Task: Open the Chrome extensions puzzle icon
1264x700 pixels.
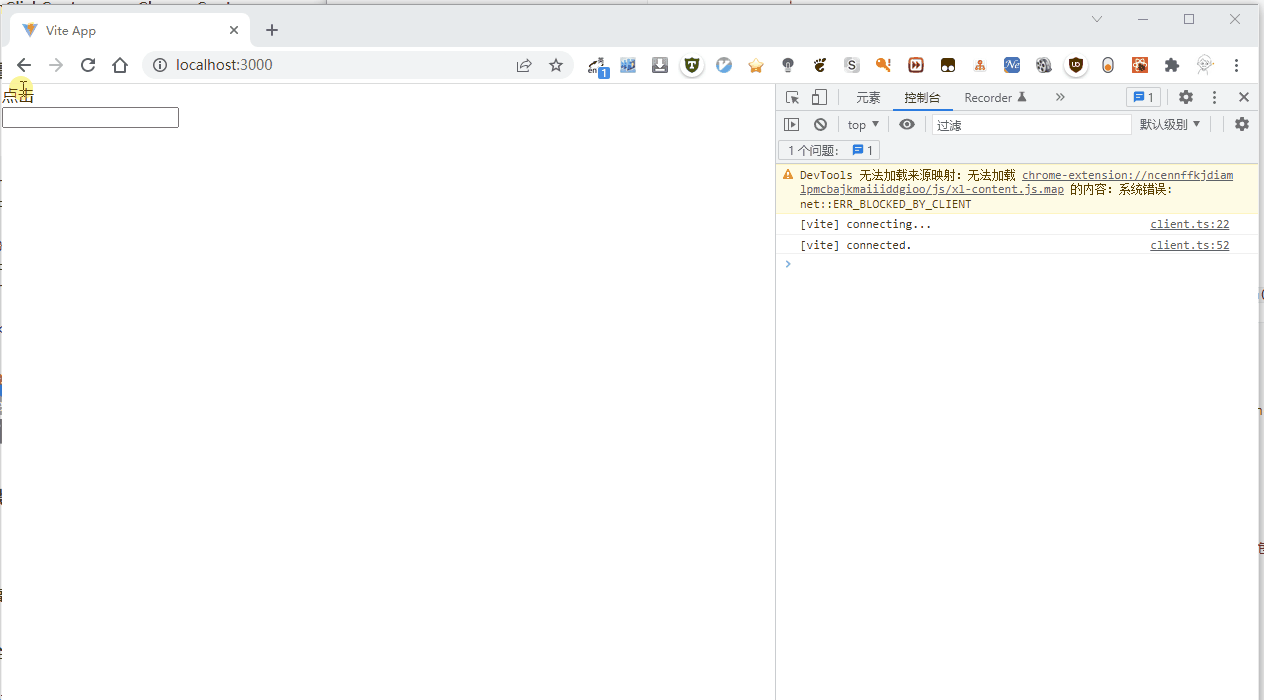Action: (x=1172, y=65)
